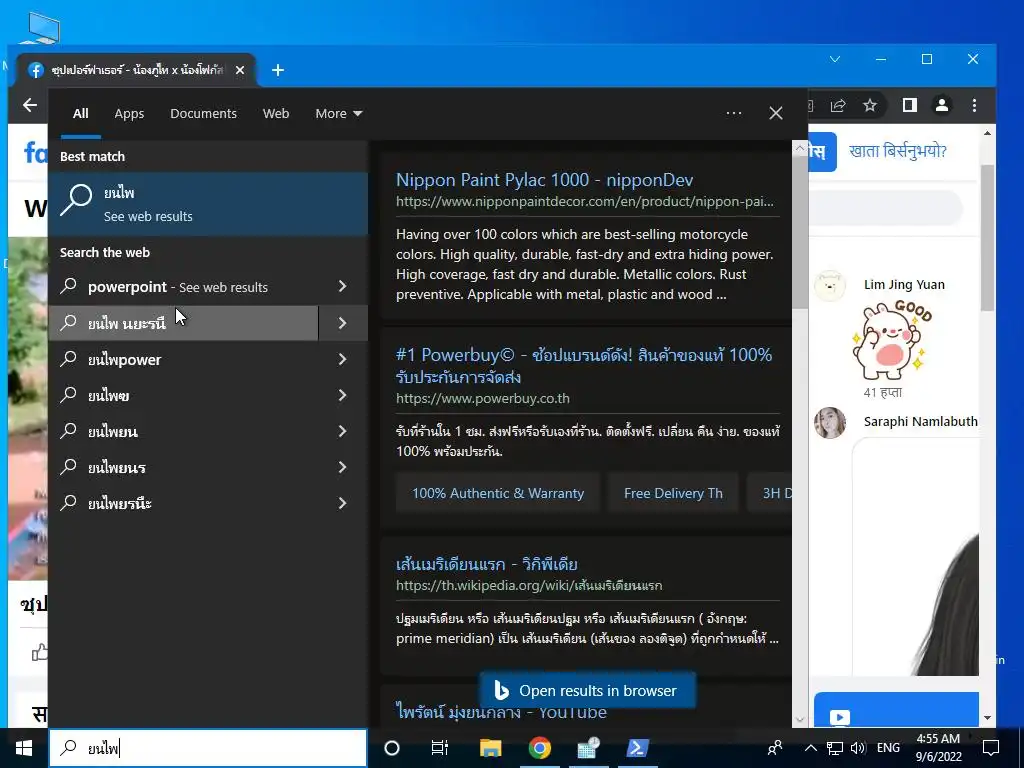
Task: Open network status tray icon
Action: [x=835, y=748]
